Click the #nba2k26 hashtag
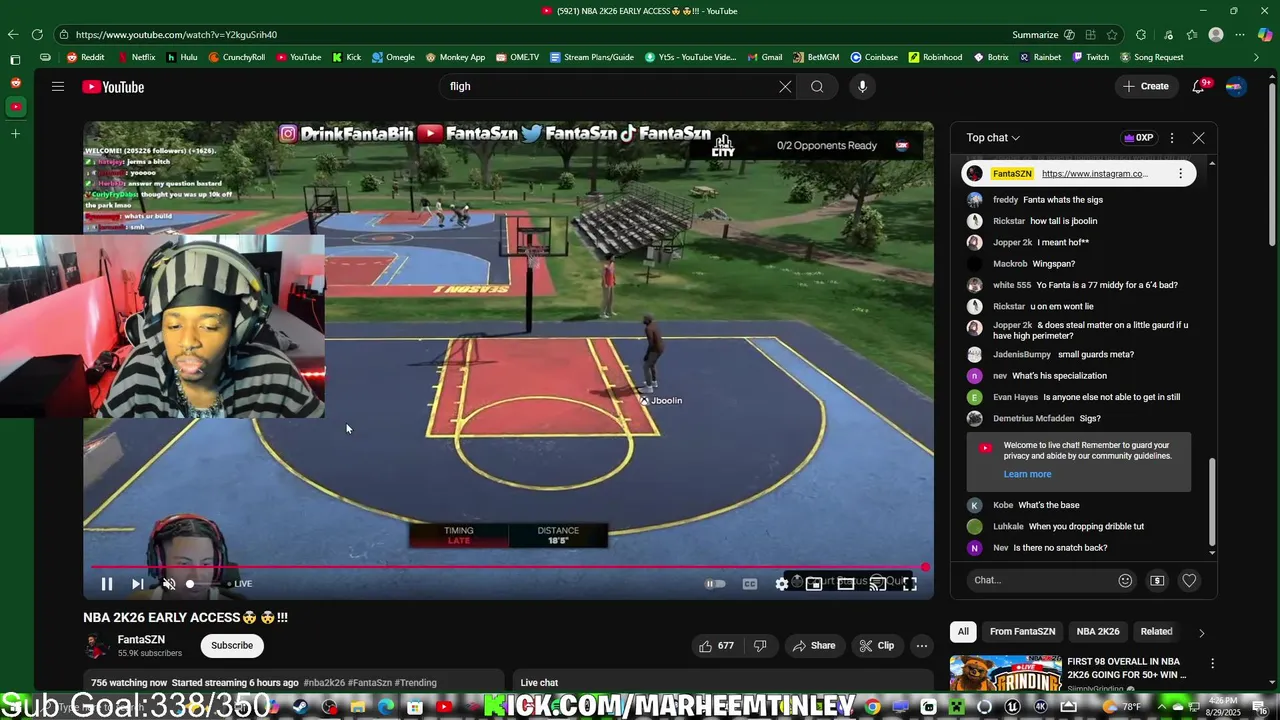The width and height of the screenshot is (1280, 720). point(323,683)
